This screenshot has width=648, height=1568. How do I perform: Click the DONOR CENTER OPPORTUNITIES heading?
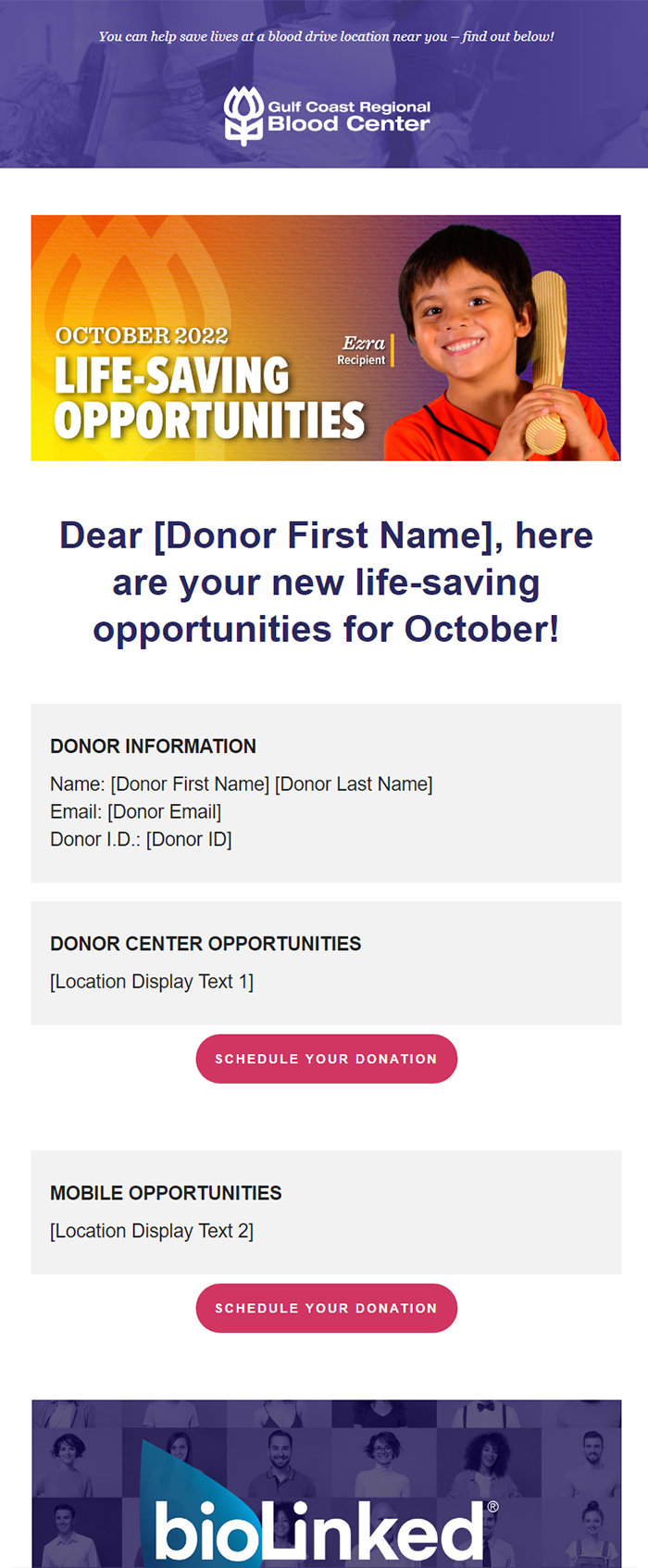206,944
